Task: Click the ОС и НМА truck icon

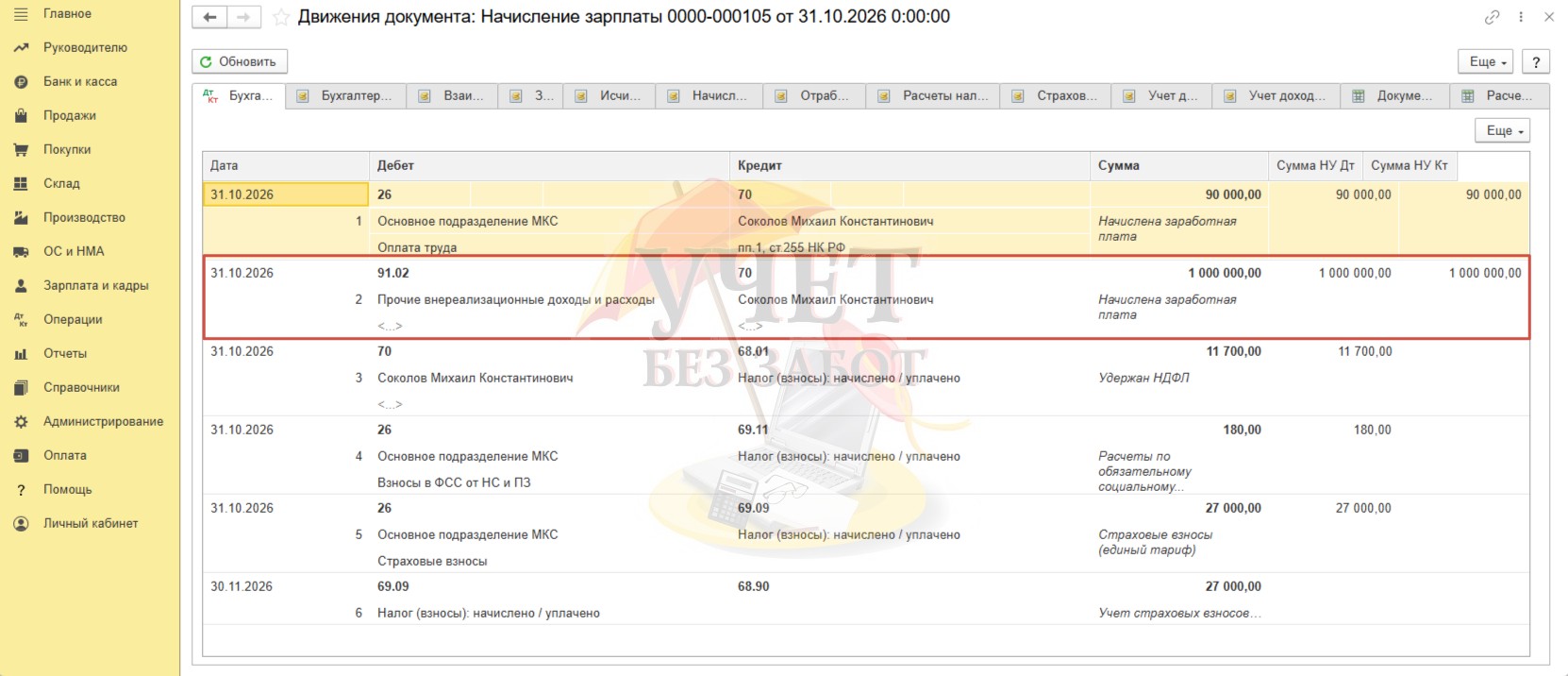Action: (21, 251)
